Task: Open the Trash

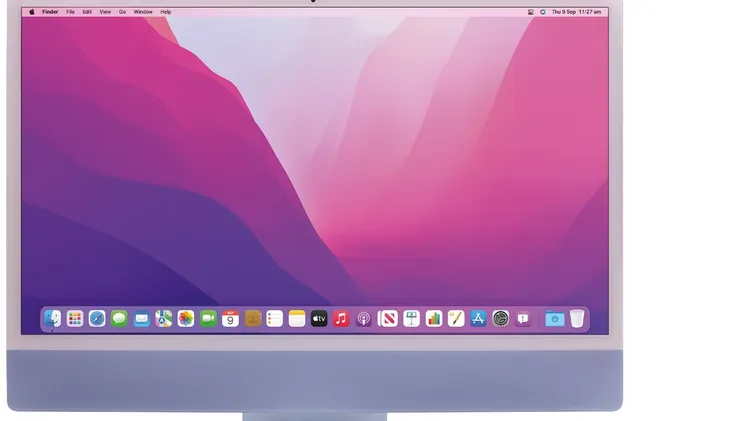Action: [x=577, y=318]
